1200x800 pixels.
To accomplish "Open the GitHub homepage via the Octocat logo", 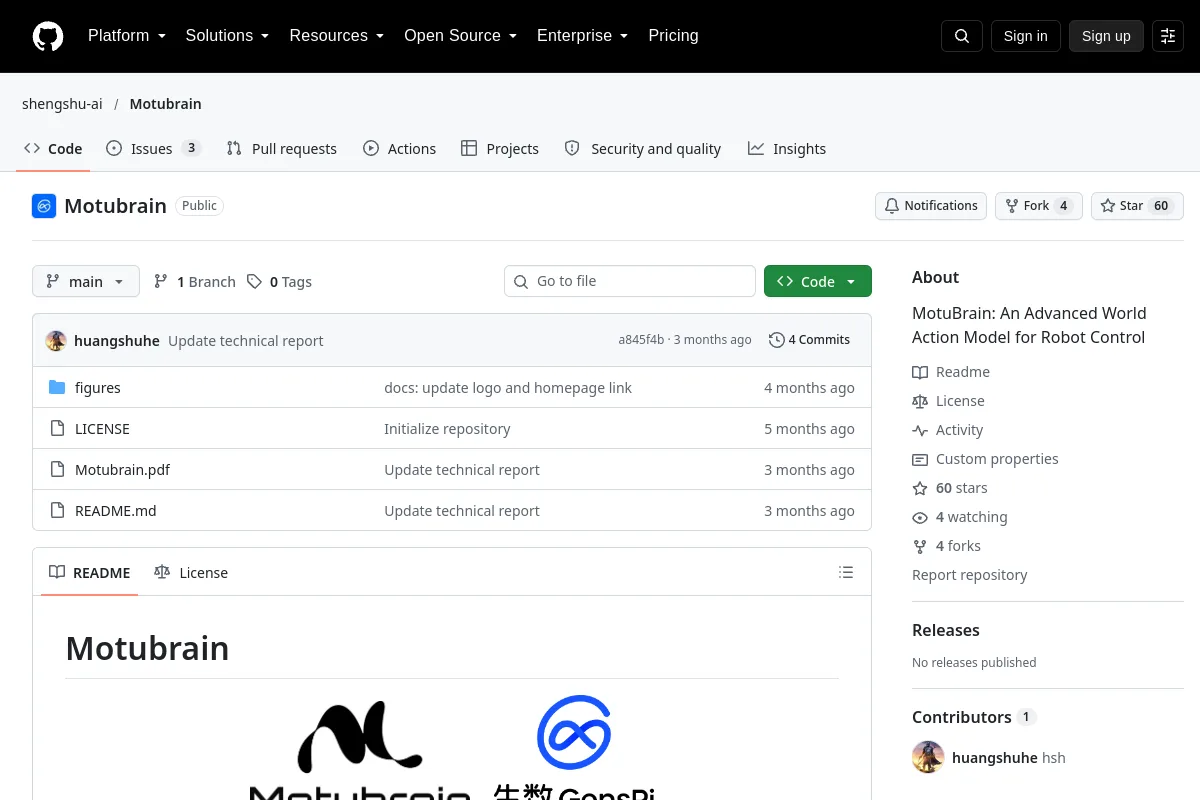I will pos(48,36).
